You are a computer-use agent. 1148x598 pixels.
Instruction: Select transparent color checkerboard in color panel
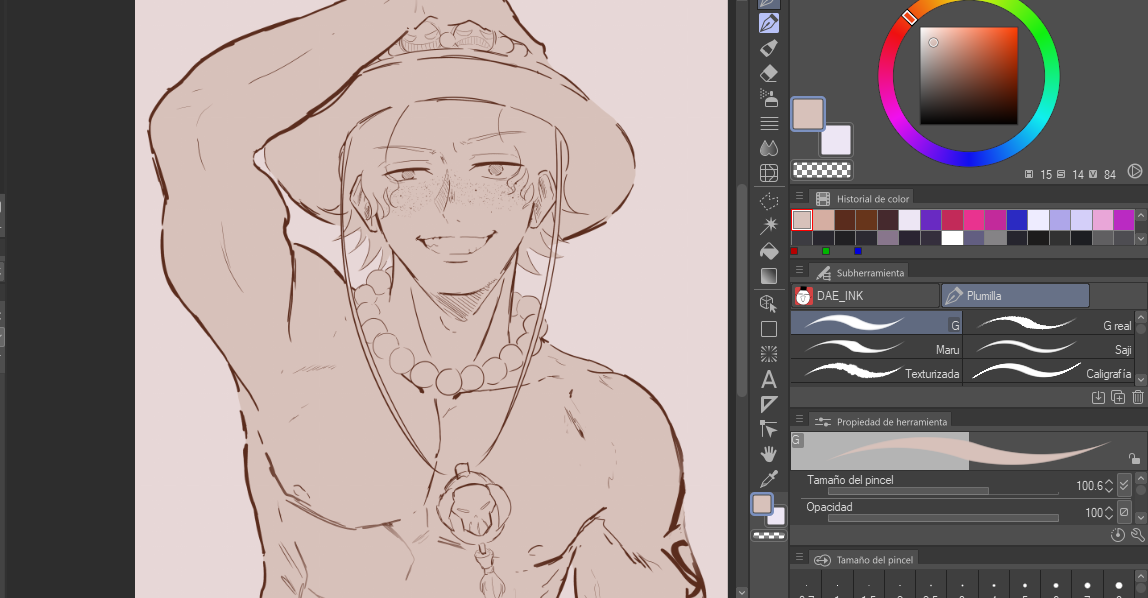[x=822, y=170]
